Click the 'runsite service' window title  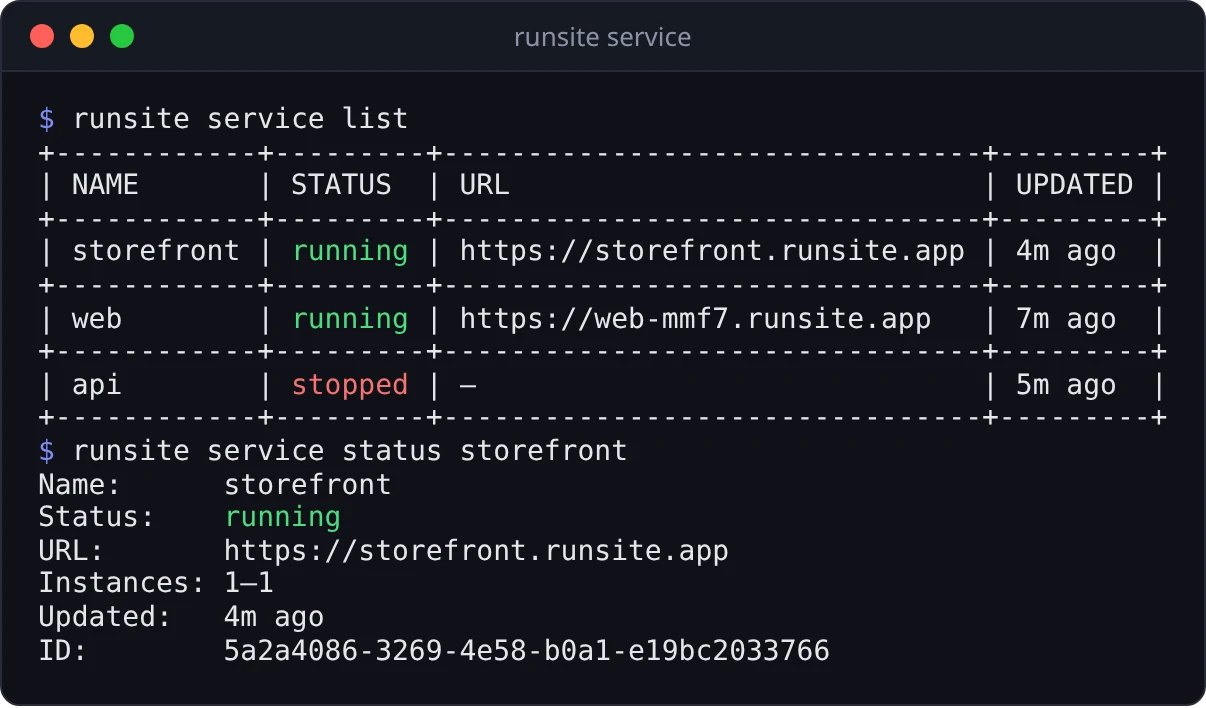(x=602, y=38)
